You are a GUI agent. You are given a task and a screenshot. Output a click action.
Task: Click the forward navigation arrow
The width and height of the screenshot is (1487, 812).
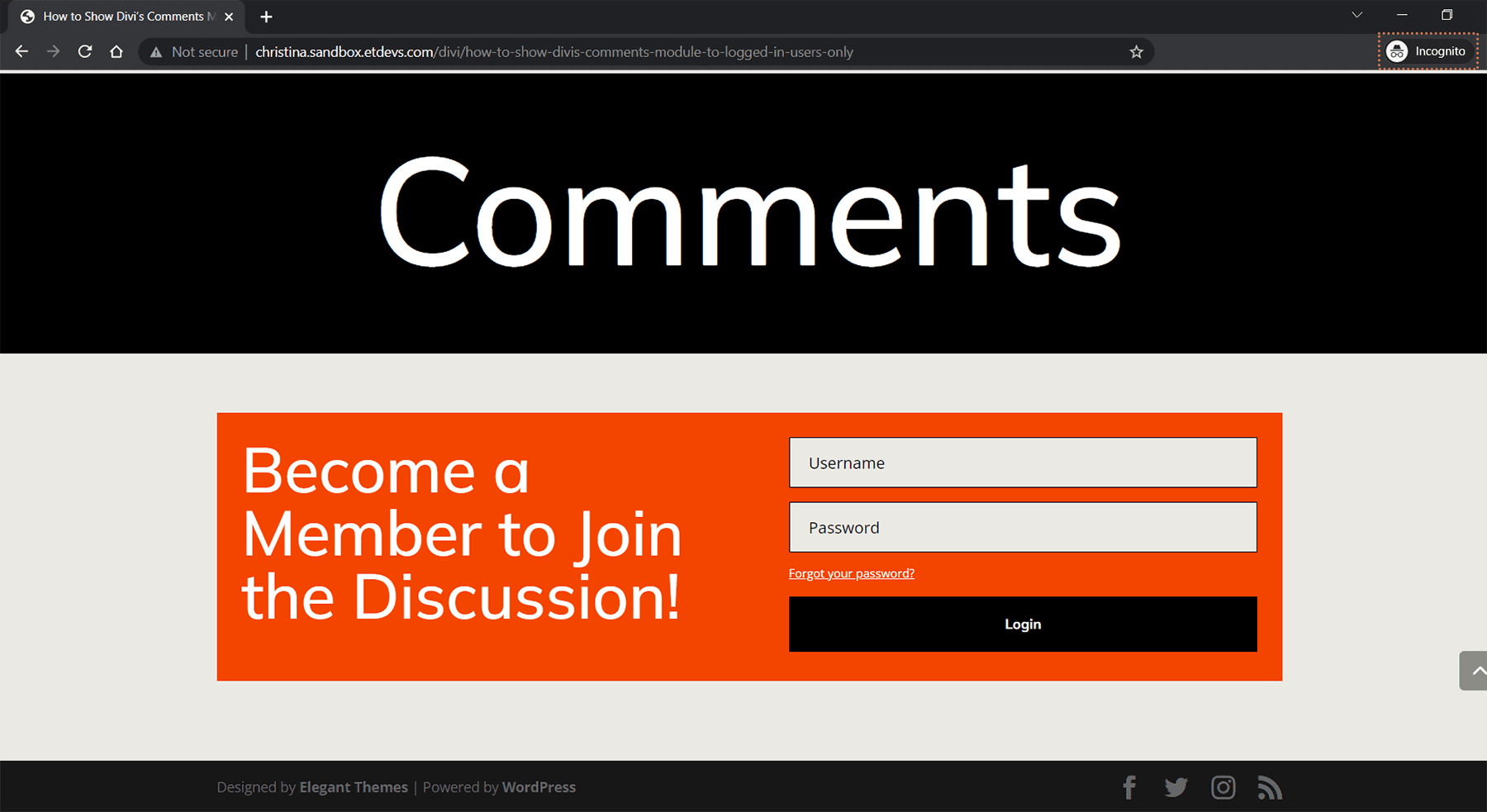tap(53, 50)
